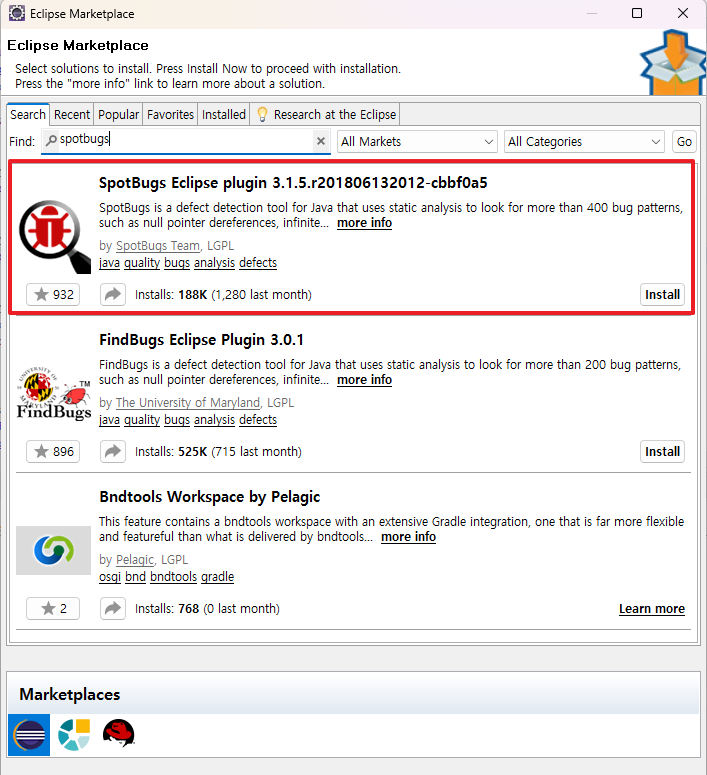Click the FindBugs Eclipse Plugin 3.0.1 title
The image size is (707, 775).
201,340
